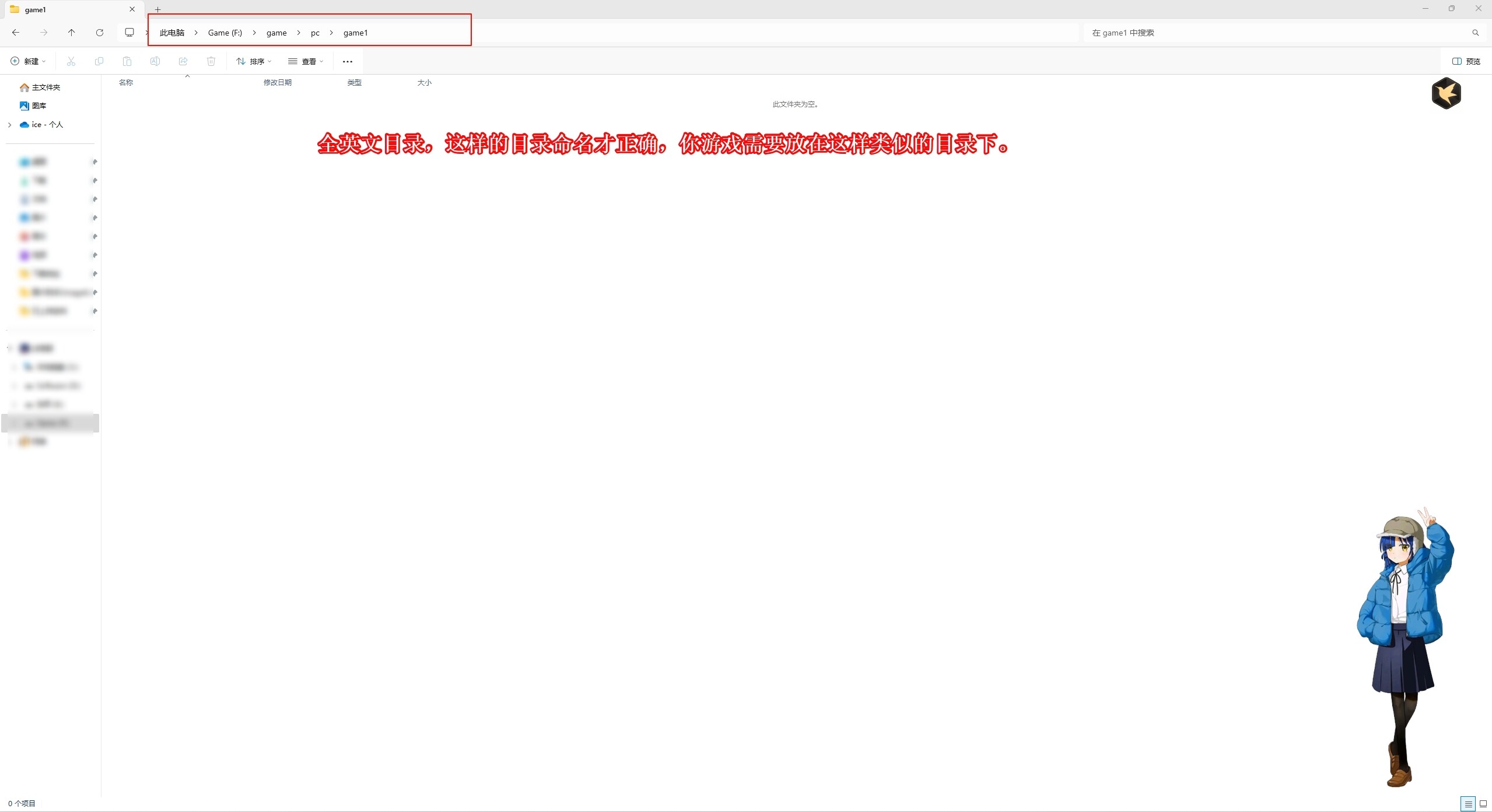
Task: Click the Paste clipboard icon
Action: click(x=127, y=61)
